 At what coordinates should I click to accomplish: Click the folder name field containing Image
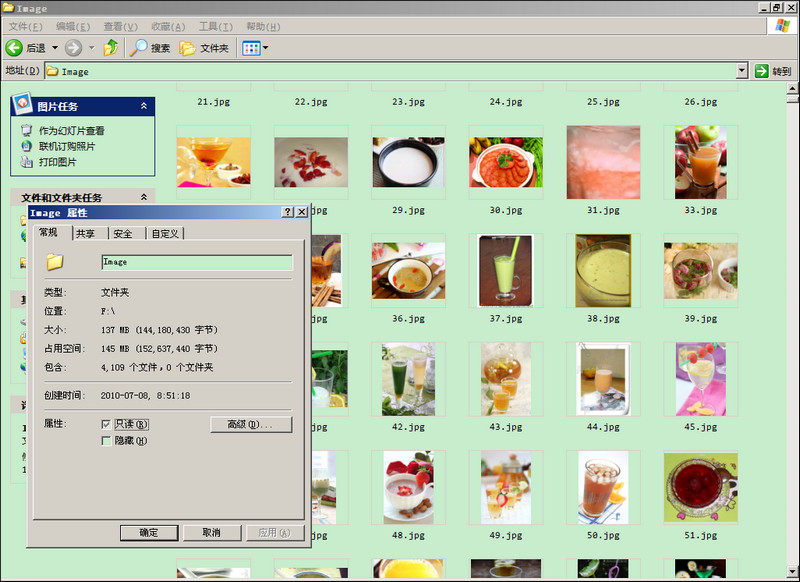[197, 262]
